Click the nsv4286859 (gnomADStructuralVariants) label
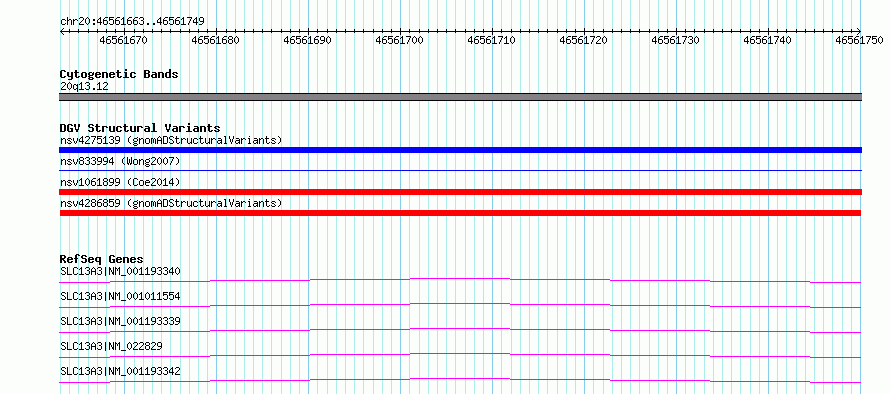Screen dimensions: 890x394 [x=171, y=203]
